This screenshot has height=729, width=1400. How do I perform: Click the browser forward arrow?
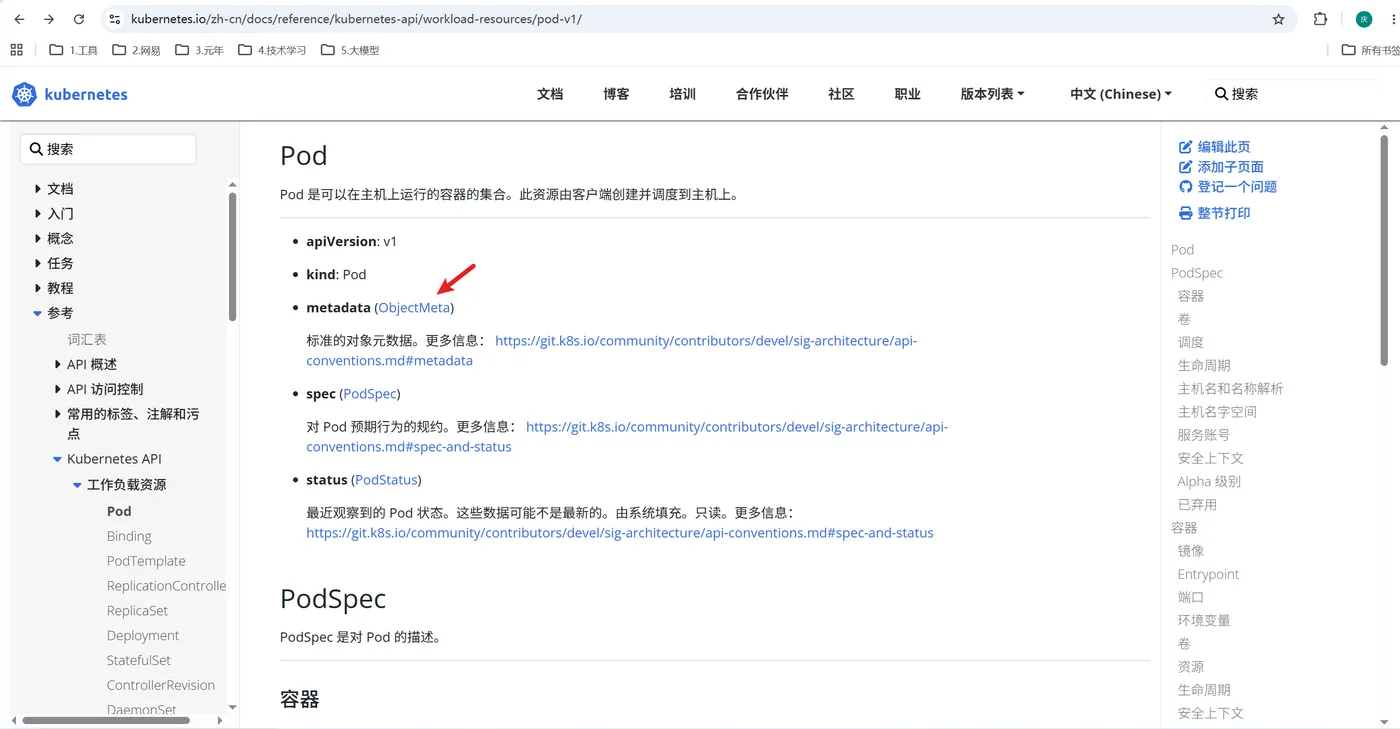[x=49, y=19]
